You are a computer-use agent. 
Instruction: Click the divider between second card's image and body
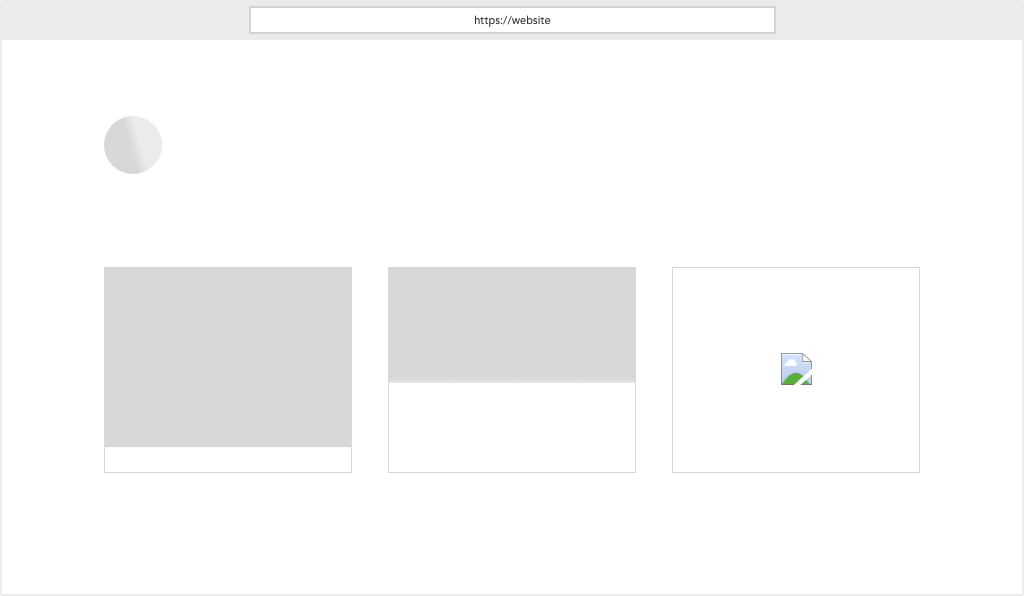512,381
